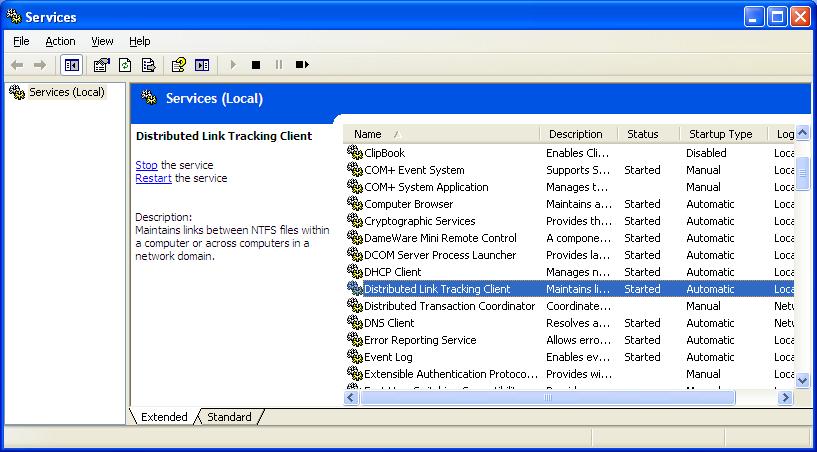
Task: Click the Restart the service link
Action: (153, 178)
